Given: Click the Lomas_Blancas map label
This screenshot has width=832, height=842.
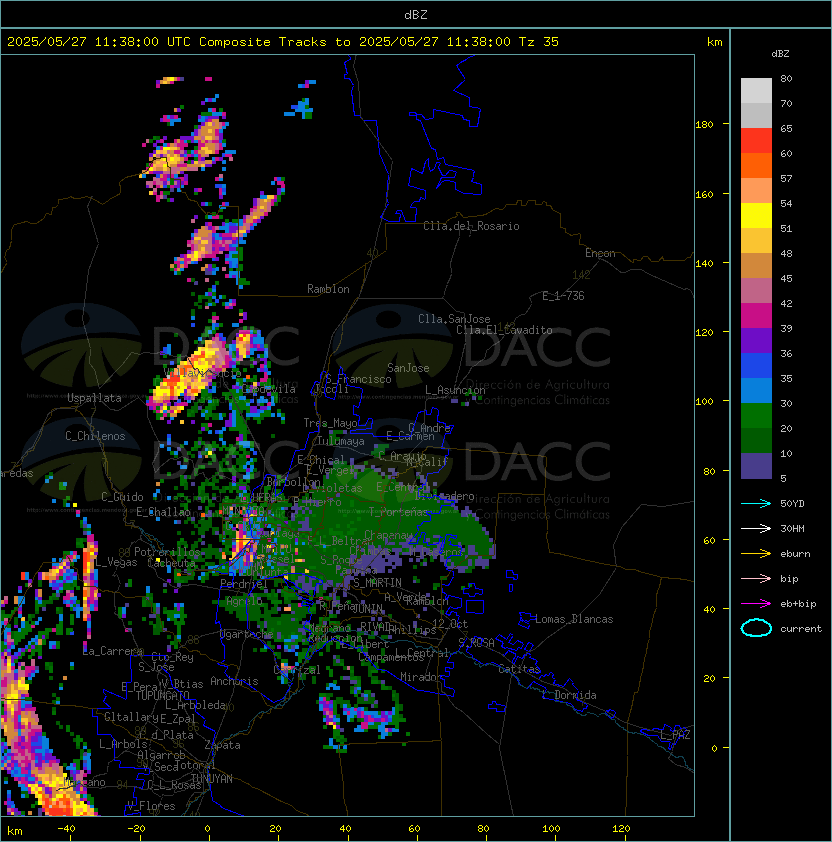Looking at the screenshot, I should click(x=574, y=619).
